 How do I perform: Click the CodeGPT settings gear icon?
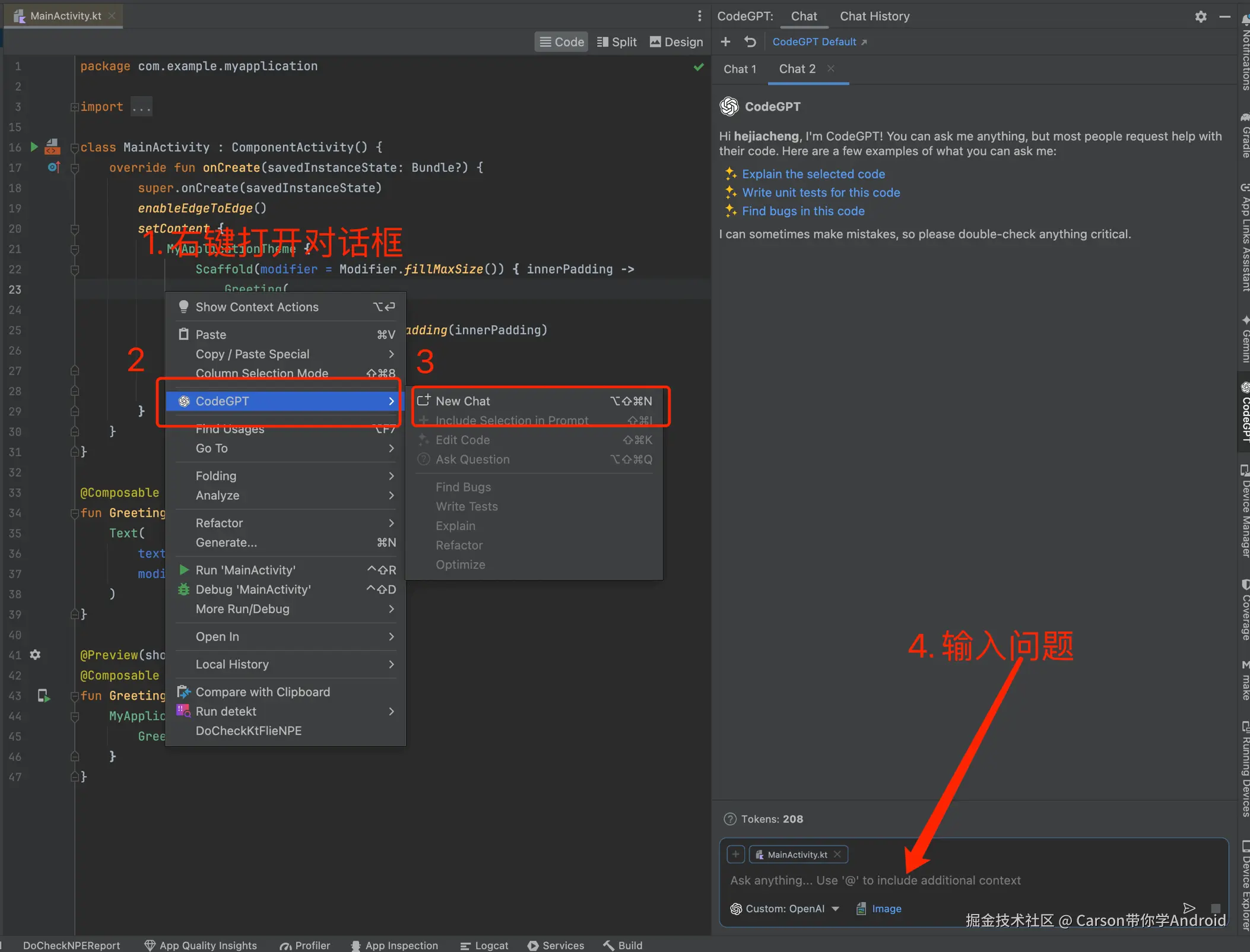click(x=1200, y=17)
